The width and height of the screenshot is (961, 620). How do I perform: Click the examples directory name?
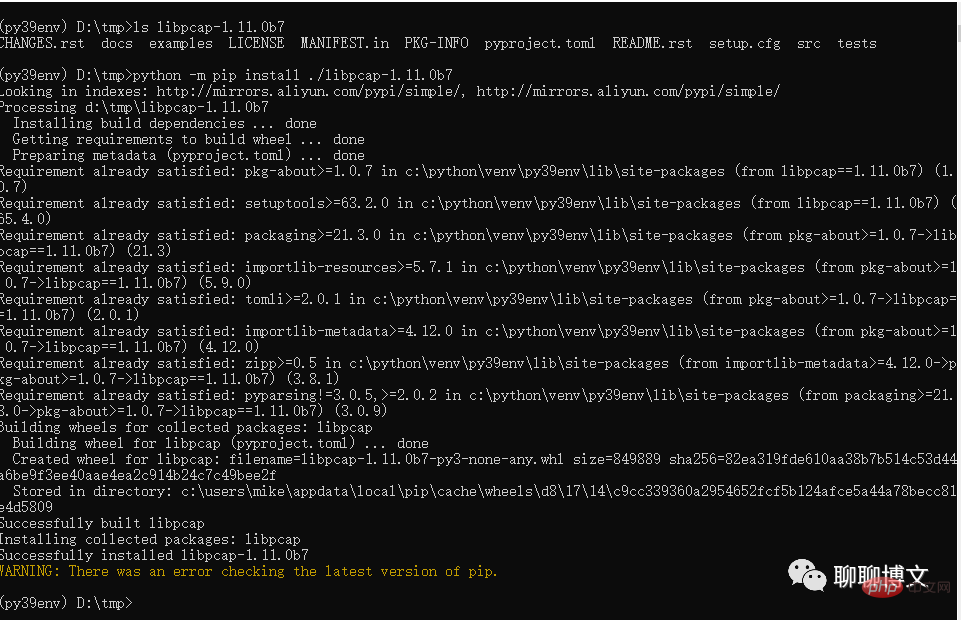(x=181, y=43)
